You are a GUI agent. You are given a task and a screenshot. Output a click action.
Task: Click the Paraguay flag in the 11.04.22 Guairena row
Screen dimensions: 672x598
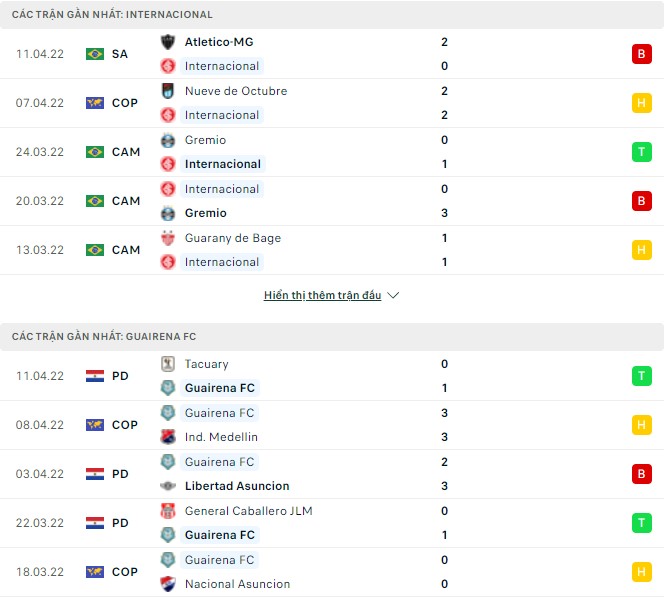(95, 376)
